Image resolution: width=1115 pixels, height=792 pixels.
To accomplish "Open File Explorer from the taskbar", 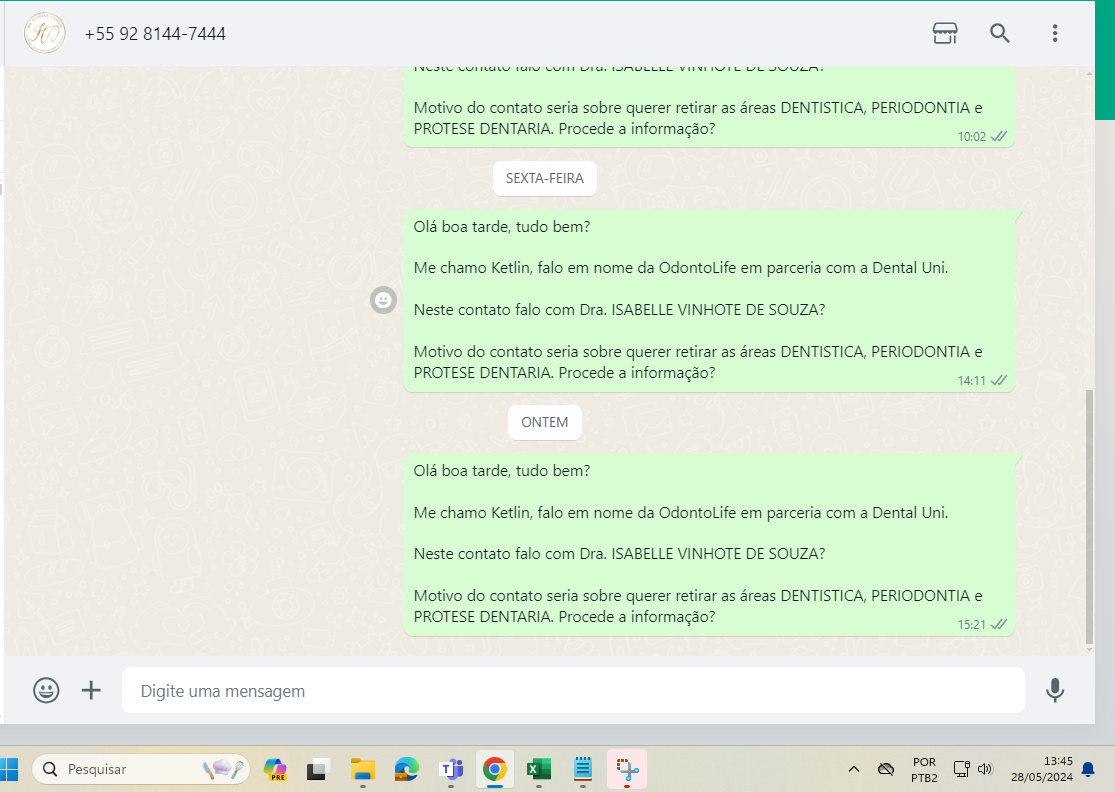I will point(363,769).
